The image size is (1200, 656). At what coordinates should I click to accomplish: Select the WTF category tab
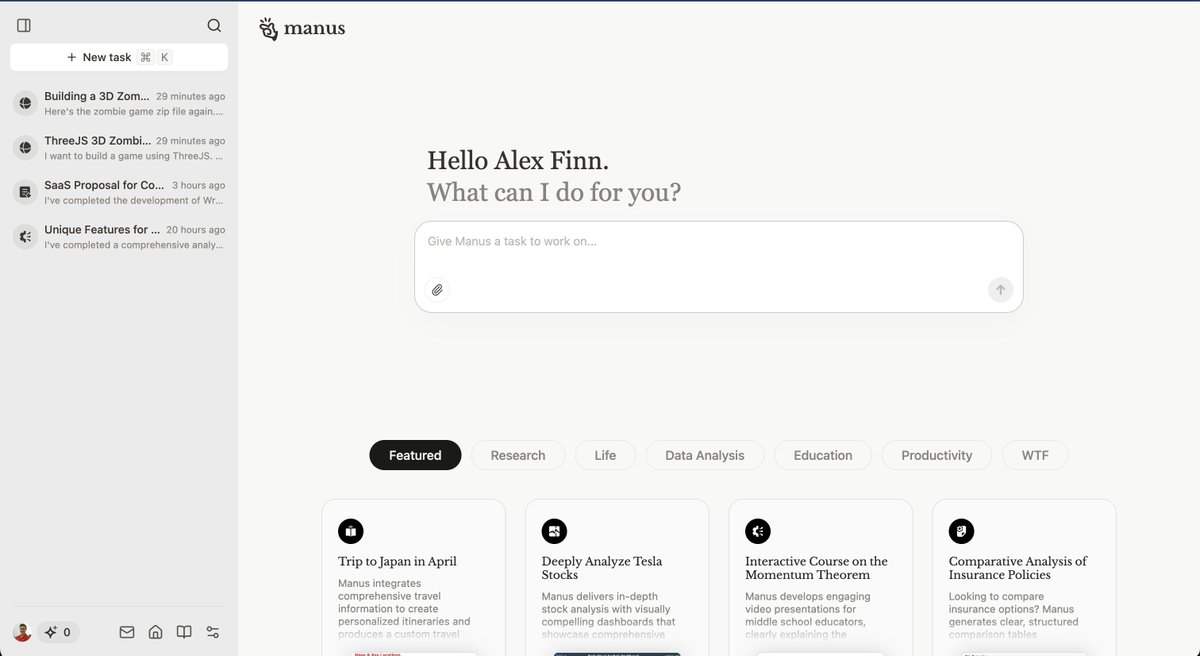[1035, 455]
